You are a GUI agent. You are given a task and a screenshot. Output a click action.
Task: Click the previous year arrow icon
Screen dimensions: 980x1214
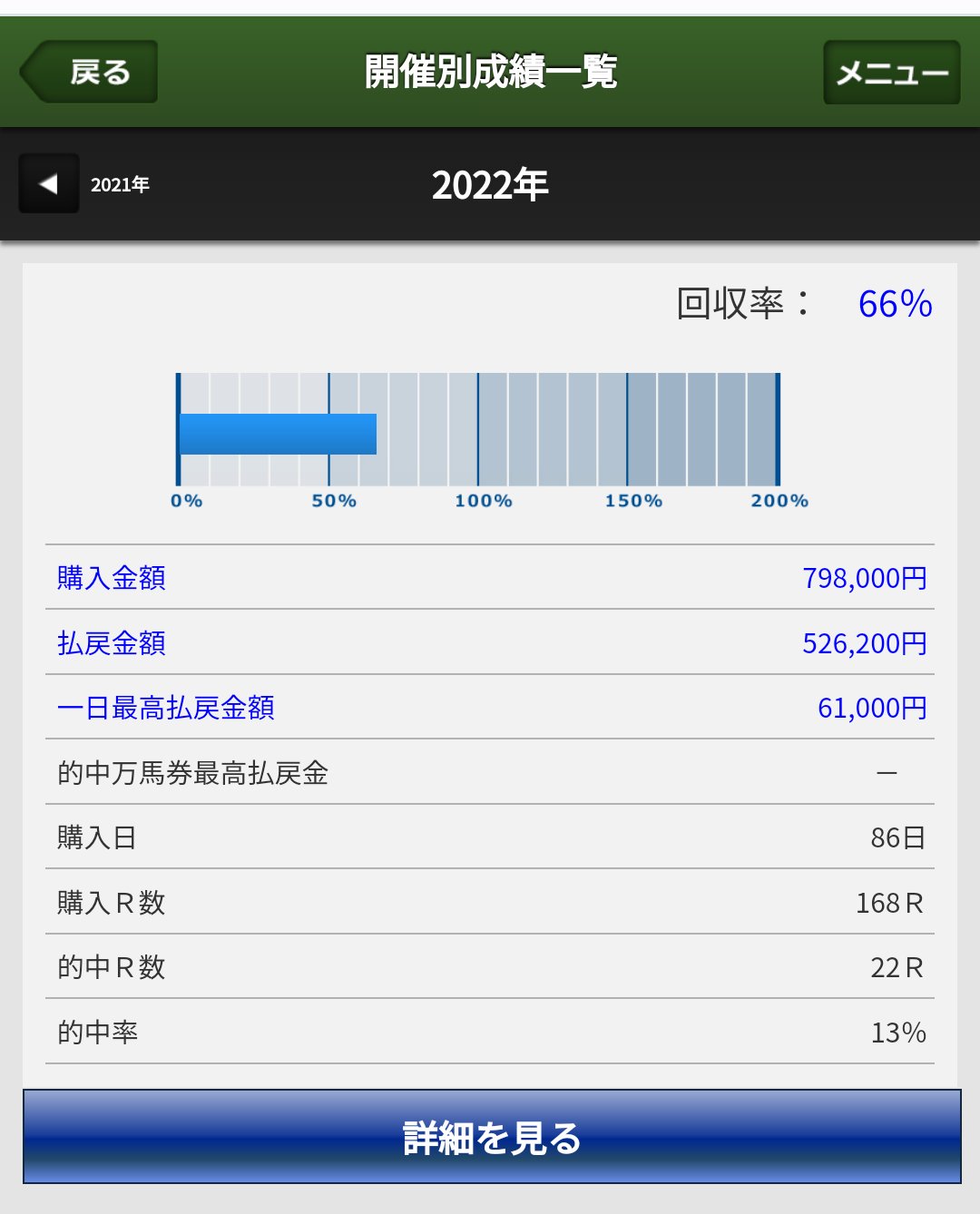[49, 184]
